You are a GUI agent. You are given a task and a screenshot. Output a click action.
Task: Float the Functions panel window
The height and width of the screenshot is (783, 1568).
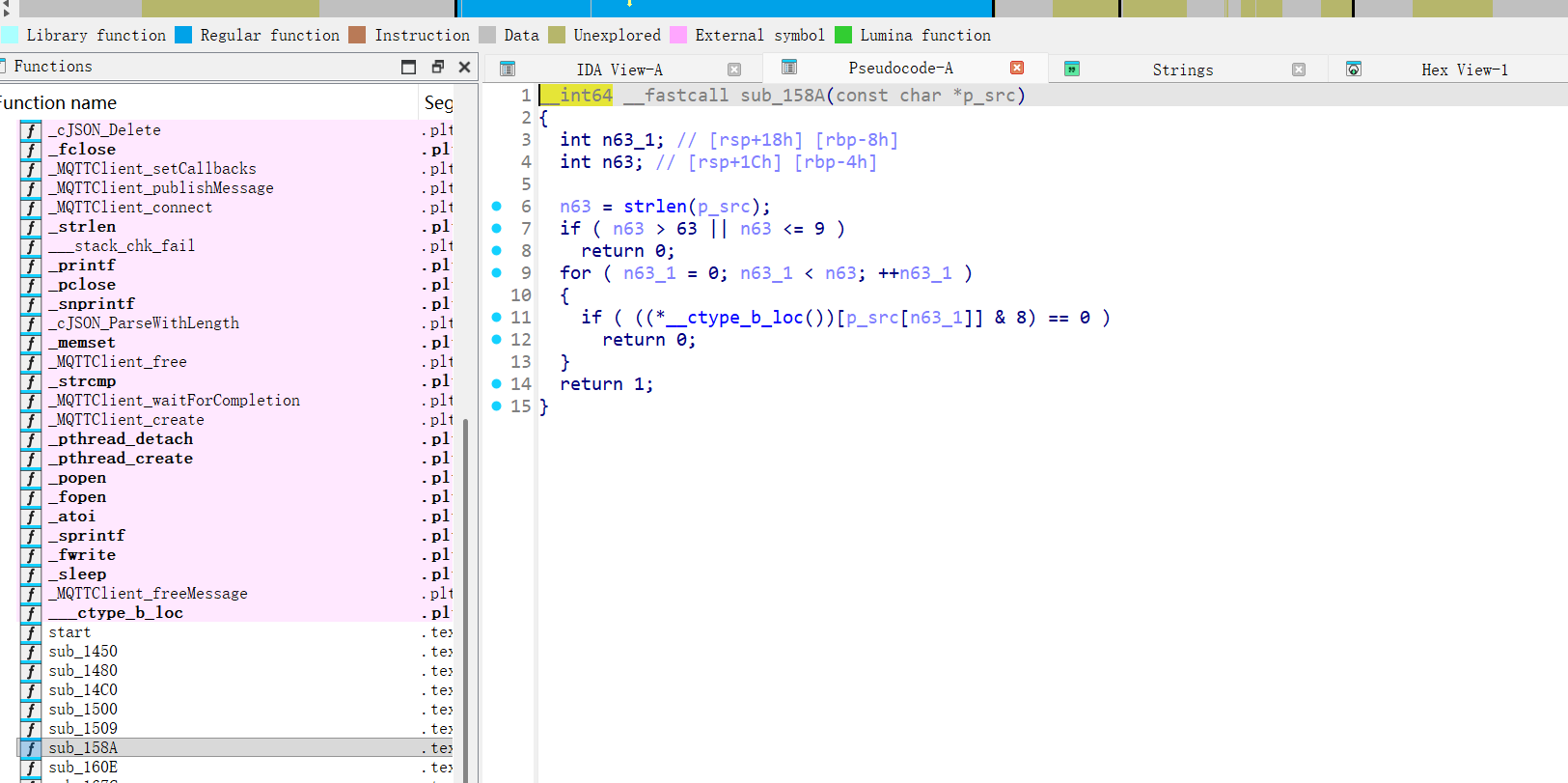tap(437, 67)
